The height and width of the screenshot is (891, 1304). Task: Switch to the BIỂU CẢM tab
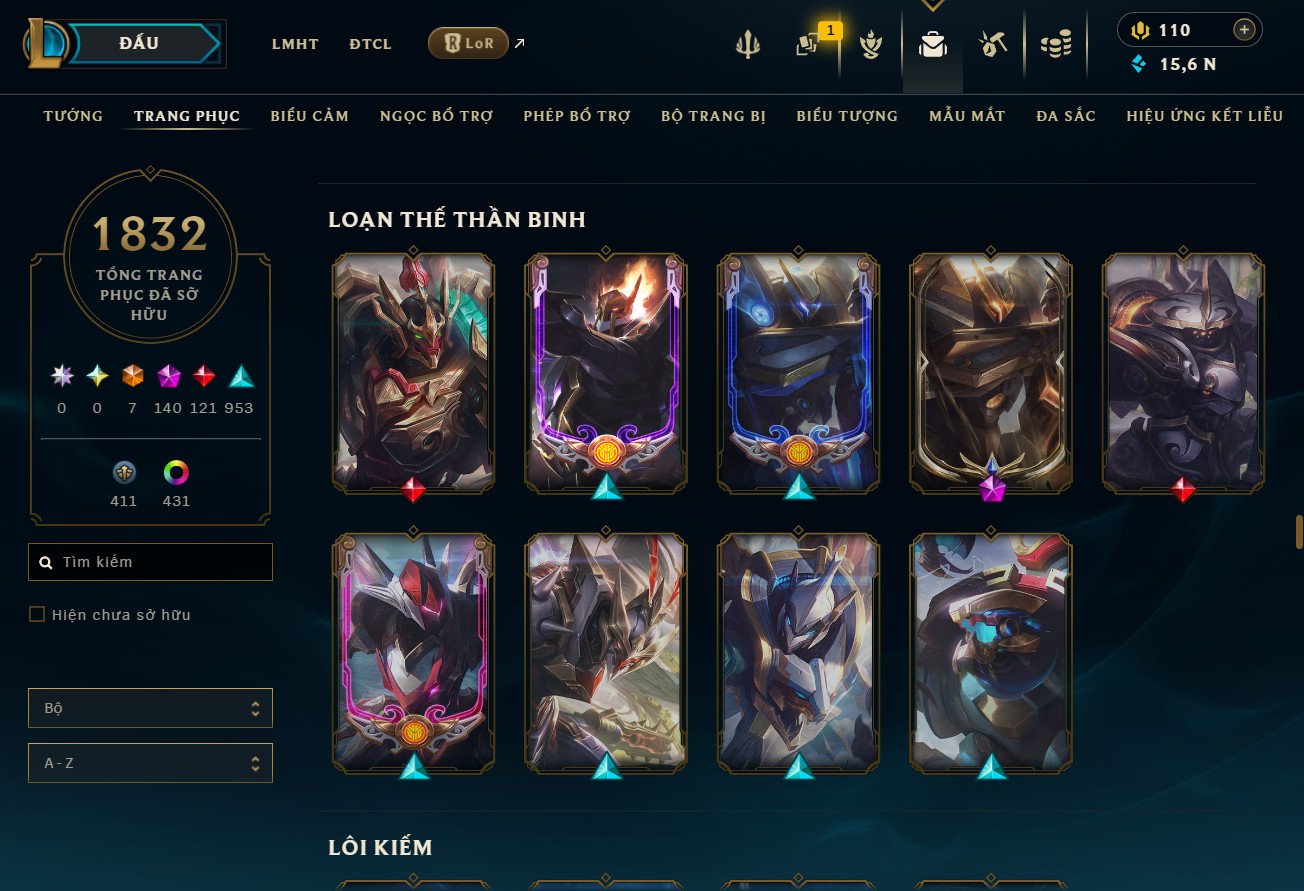[309, 116]
